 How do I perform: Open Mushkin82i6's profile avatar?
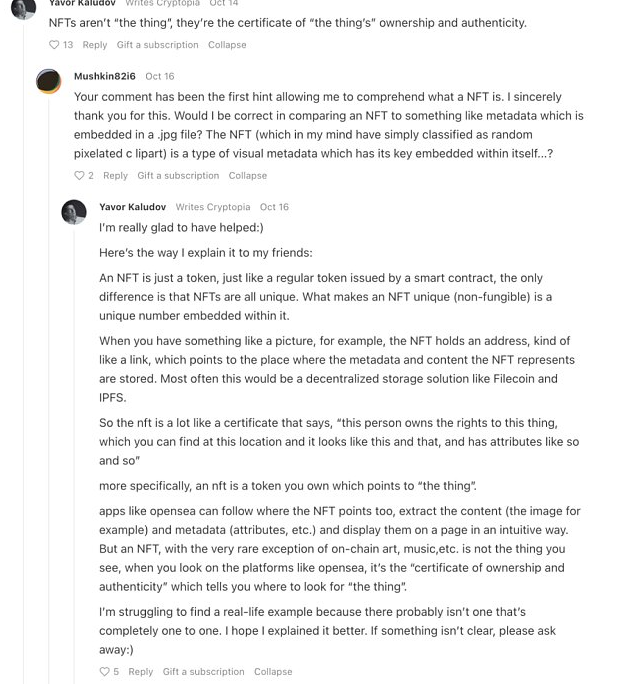pyautogui.click(x=48, y=82)
